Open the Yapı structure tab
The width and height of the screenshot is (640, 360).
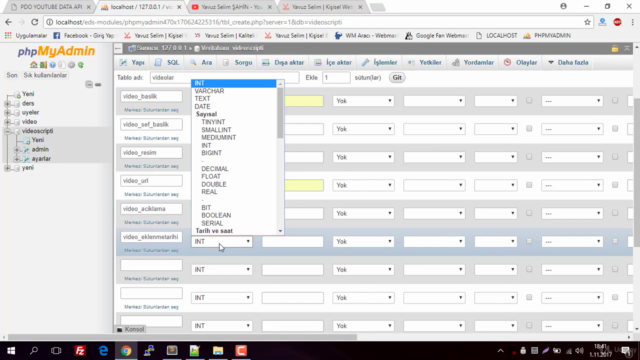coord(132,62)
